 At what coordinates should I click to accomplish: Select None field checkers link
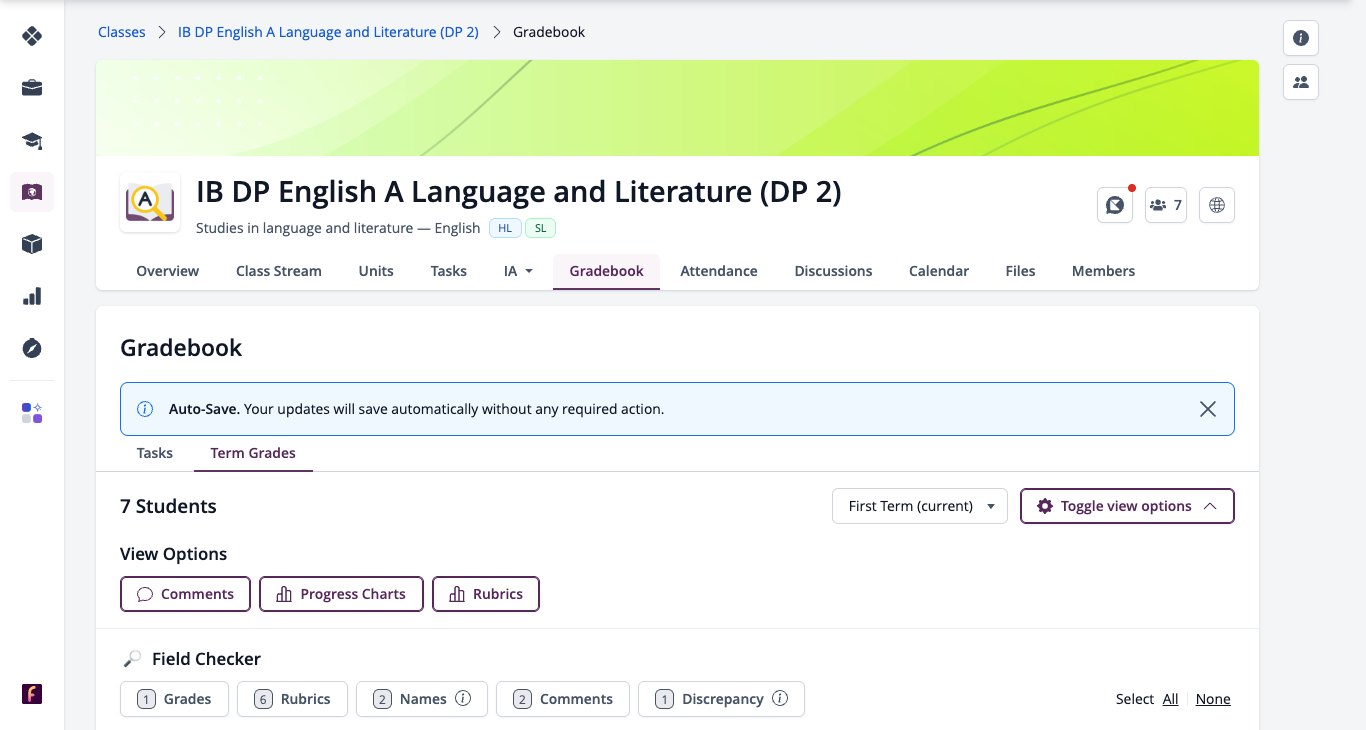pos(1213,699)
